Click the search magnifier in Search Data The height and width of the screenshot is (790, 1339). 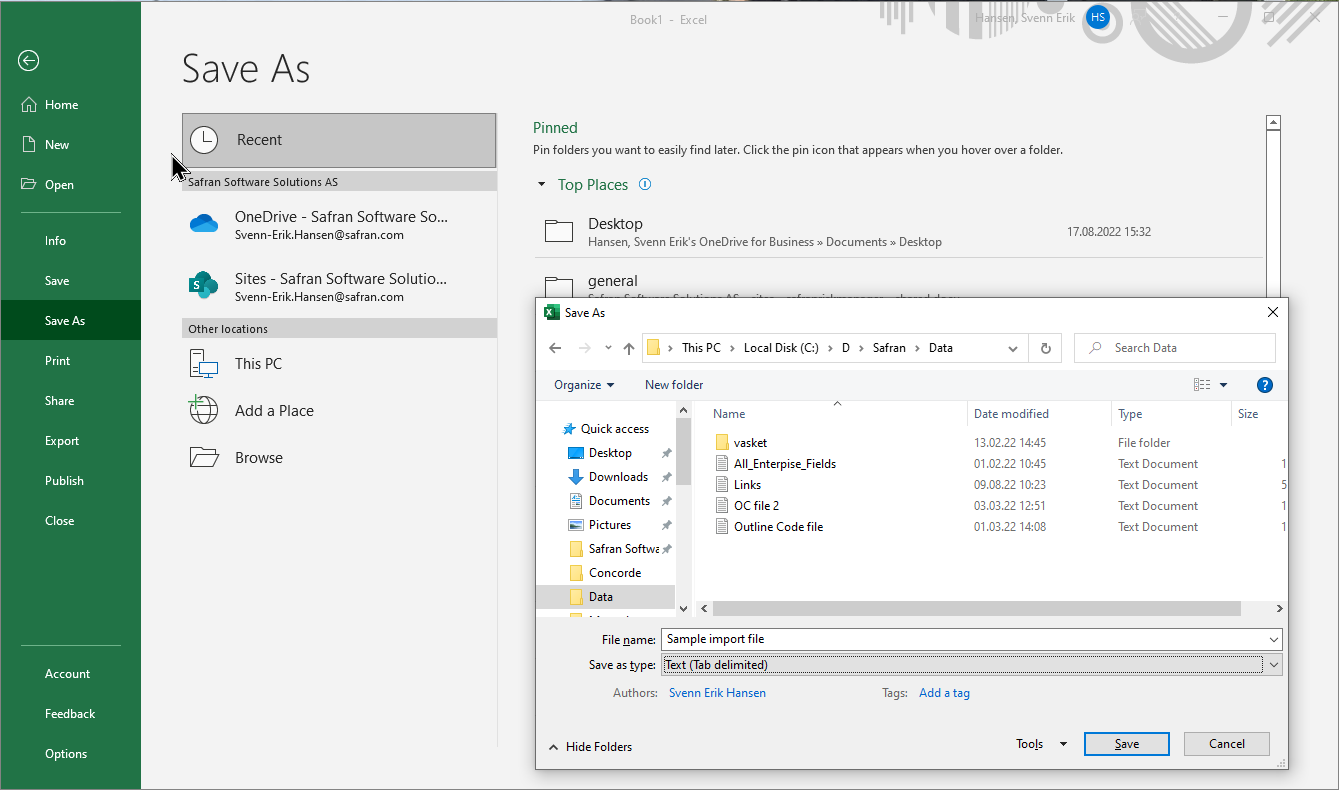[1096, 348]
